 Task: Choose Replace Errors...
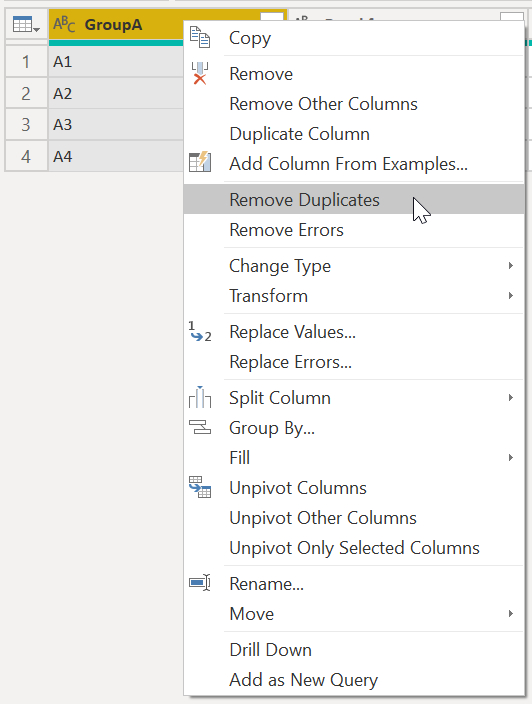coord(354,362)
